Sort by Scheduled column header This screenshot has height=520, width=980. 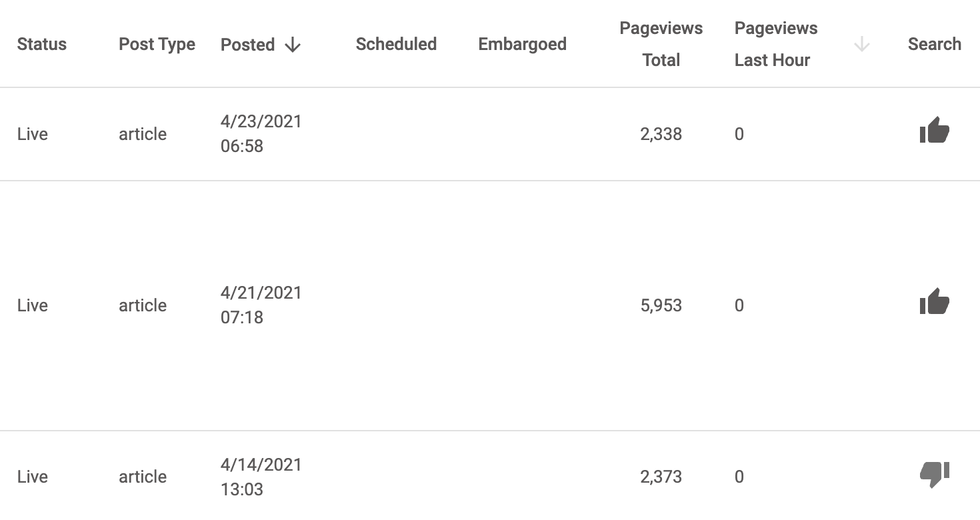coord(396,44)
